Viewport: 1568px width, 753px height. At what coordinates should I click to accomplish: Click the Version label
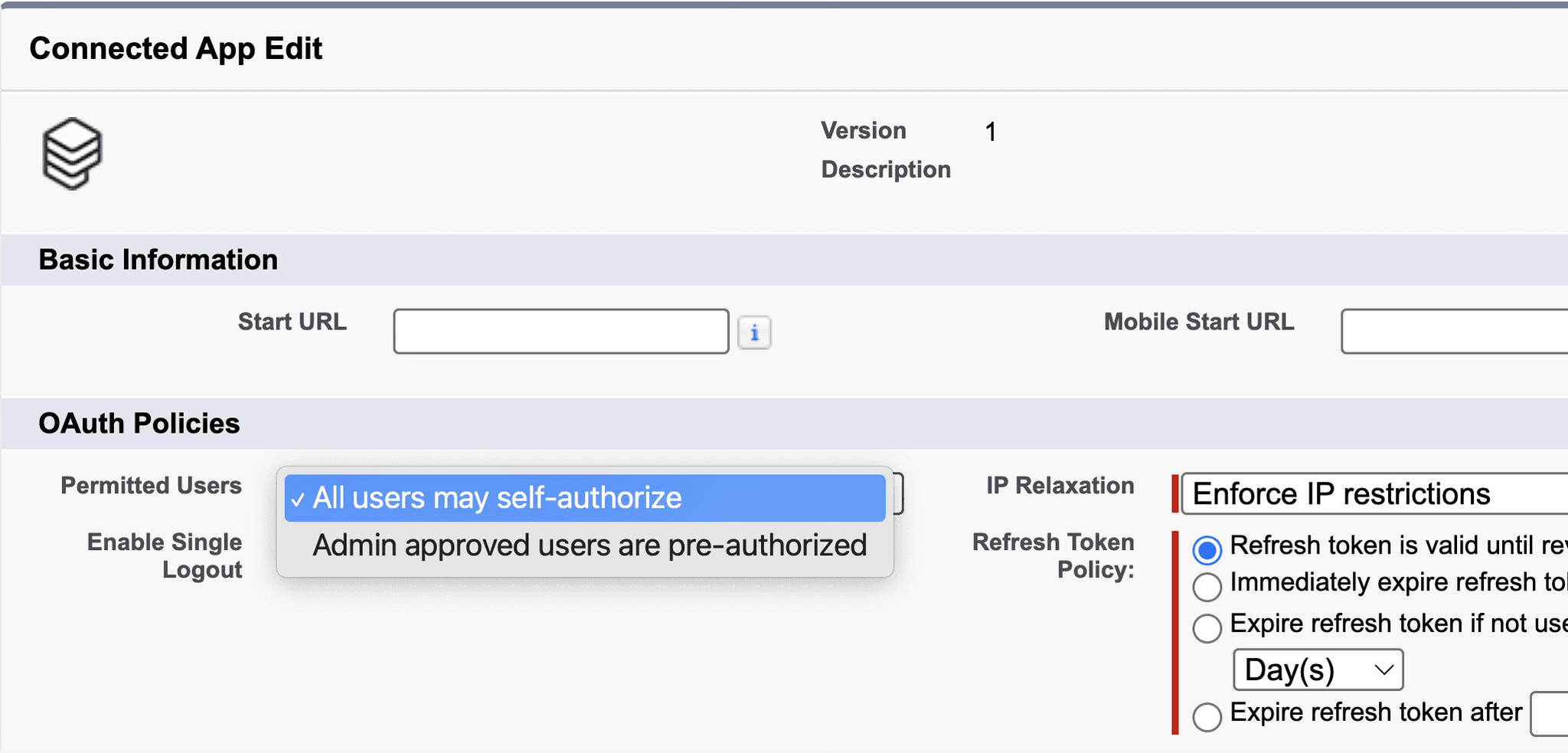863,130
